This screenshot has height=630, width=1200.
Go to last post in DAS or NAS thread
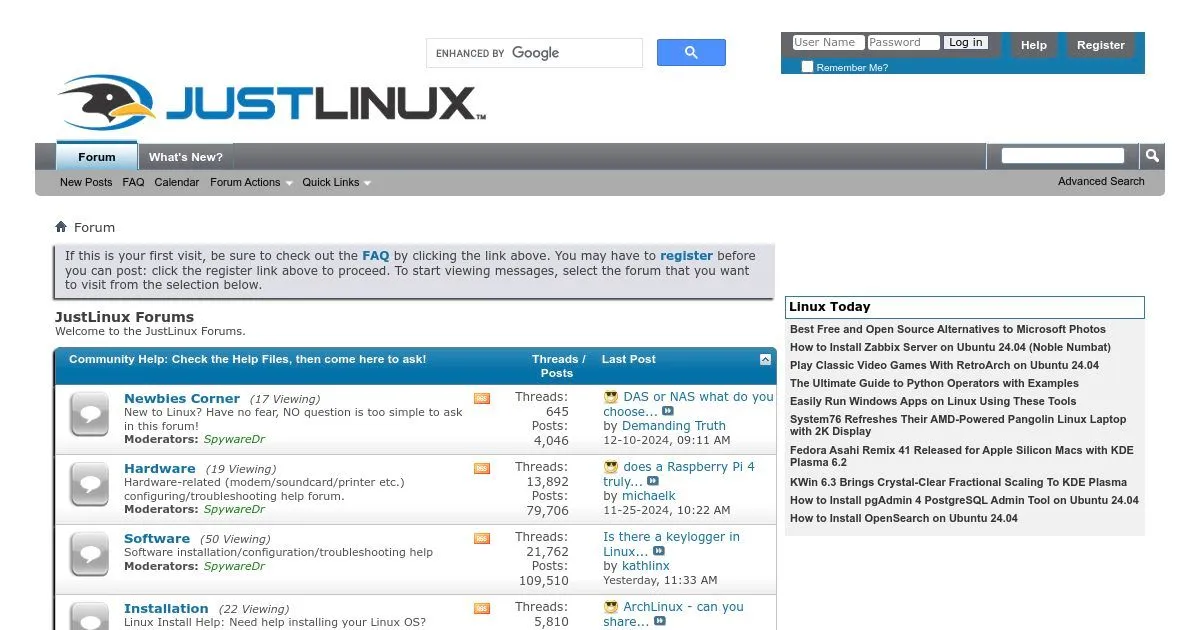(x=668, y=412)
